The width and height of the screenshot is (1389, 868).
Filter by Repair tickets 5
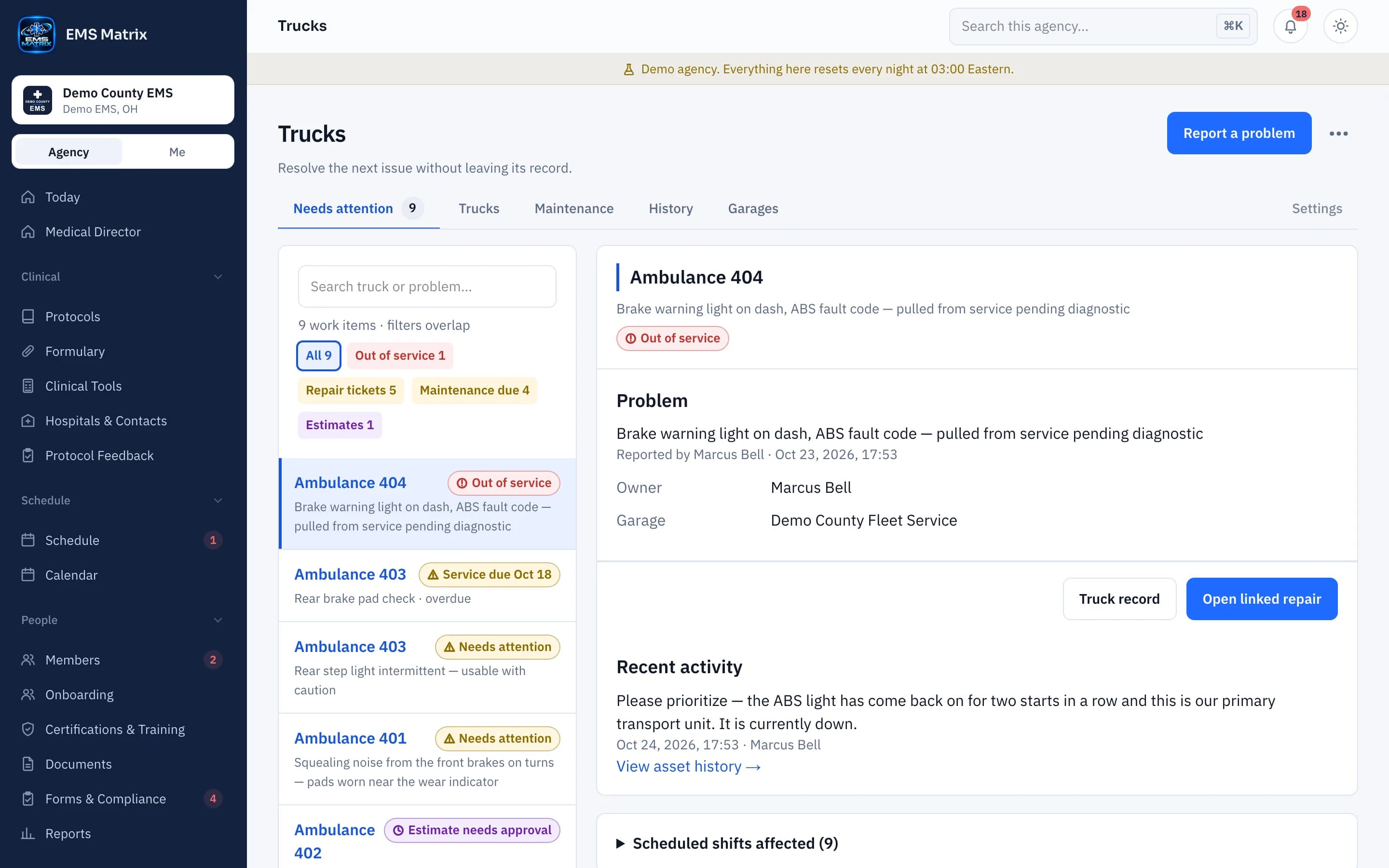pyautogui.click(x=351, y=391)
